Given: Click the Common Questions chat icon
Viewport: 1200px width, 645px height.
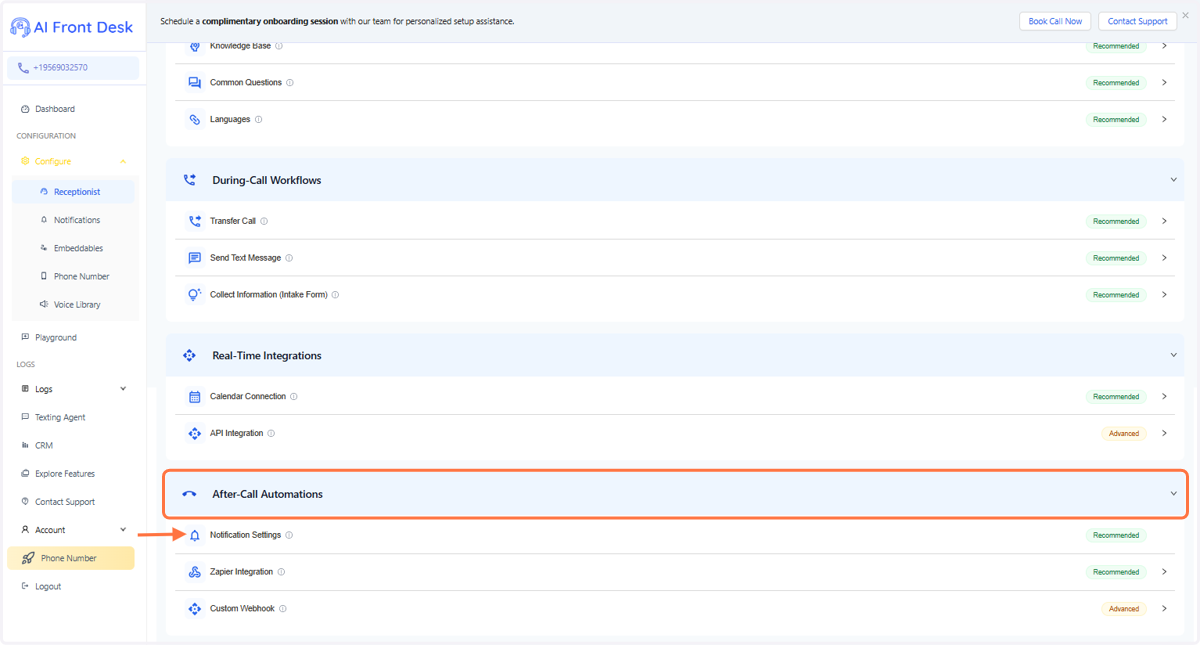Looking at the screenshot, I should [195, 83].
